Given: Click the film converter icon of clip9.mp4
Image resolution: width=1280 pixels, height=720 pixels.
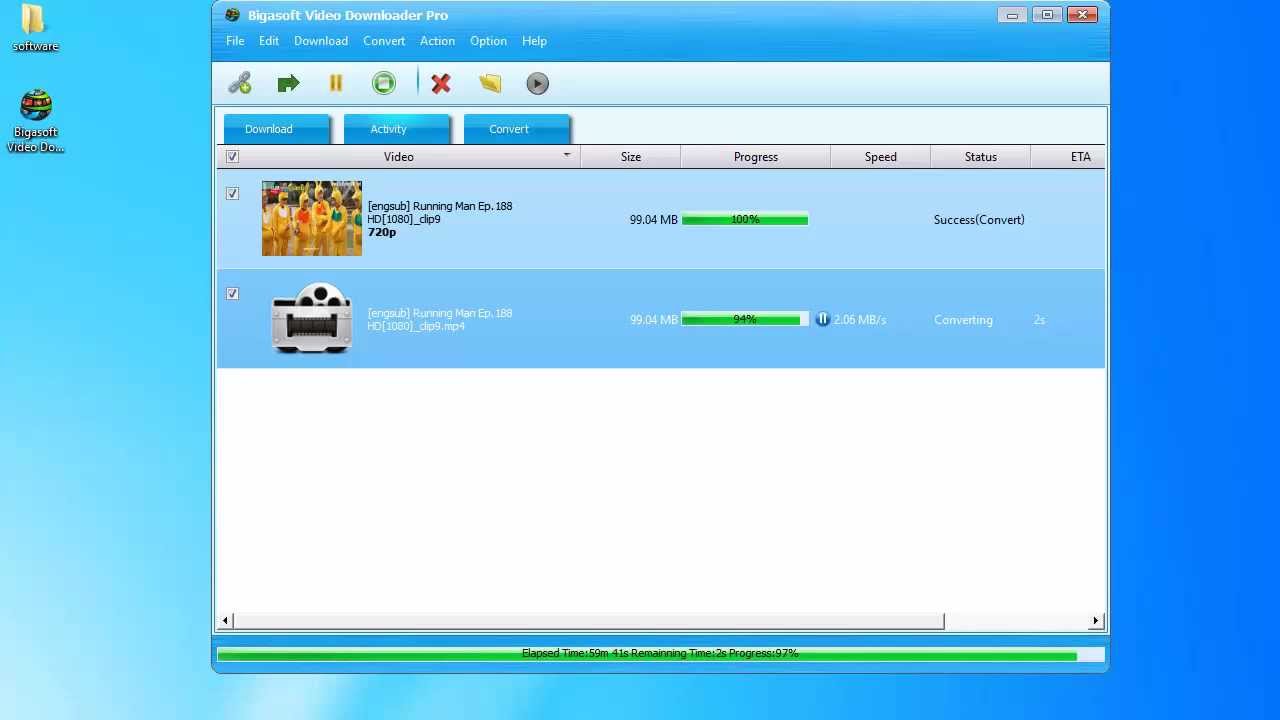Looking at the screenshot, I should click(x=312, y=318).
